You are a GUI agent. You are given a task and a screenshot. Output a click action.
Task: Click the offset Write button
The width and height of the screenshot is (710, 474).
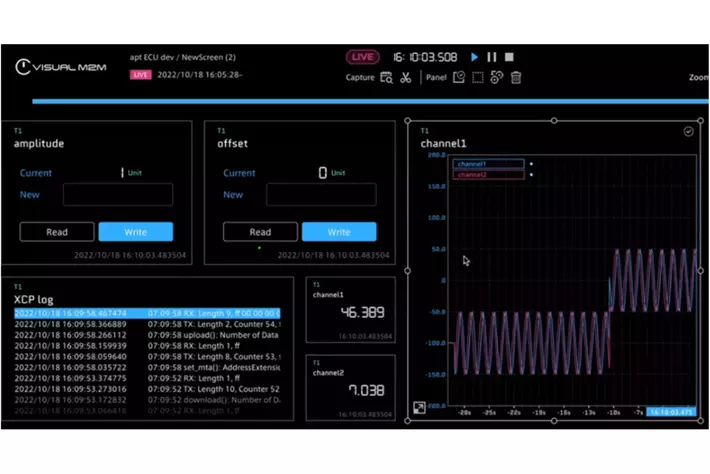pyautogui.click(x=339, y=232)
